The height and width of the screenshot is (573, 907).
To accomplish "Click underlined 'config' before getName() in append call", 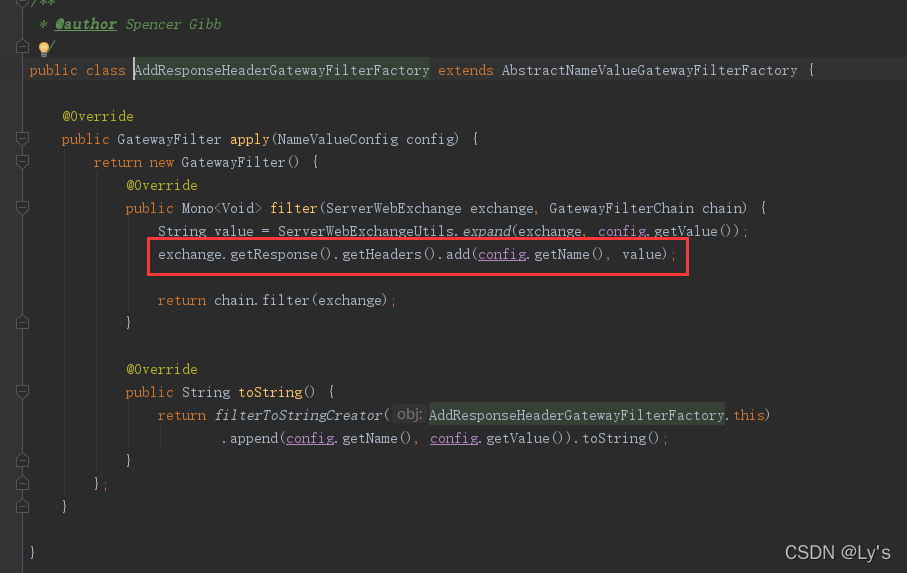I will [x=310, y=438].
